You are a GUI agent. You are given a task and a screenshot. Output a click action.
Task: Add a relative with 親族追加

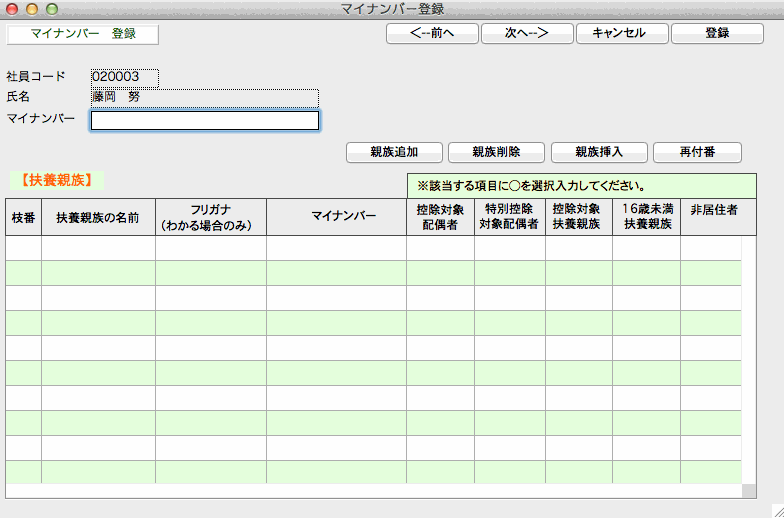pos(393,152)
